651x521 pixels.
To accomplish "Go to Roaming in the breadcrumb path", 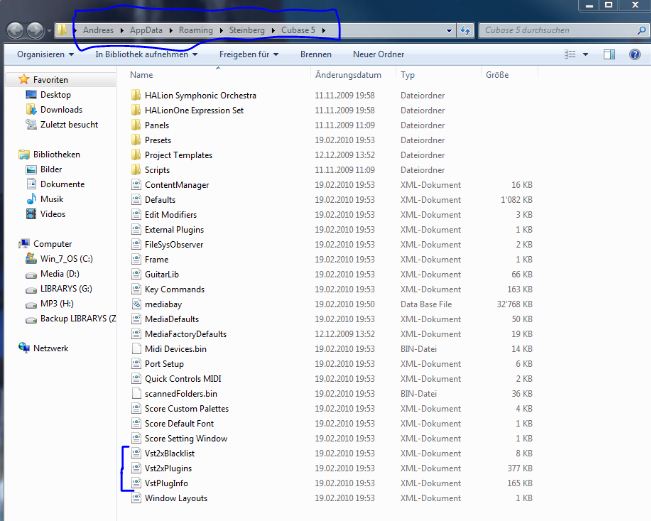I will pos(196,30).
